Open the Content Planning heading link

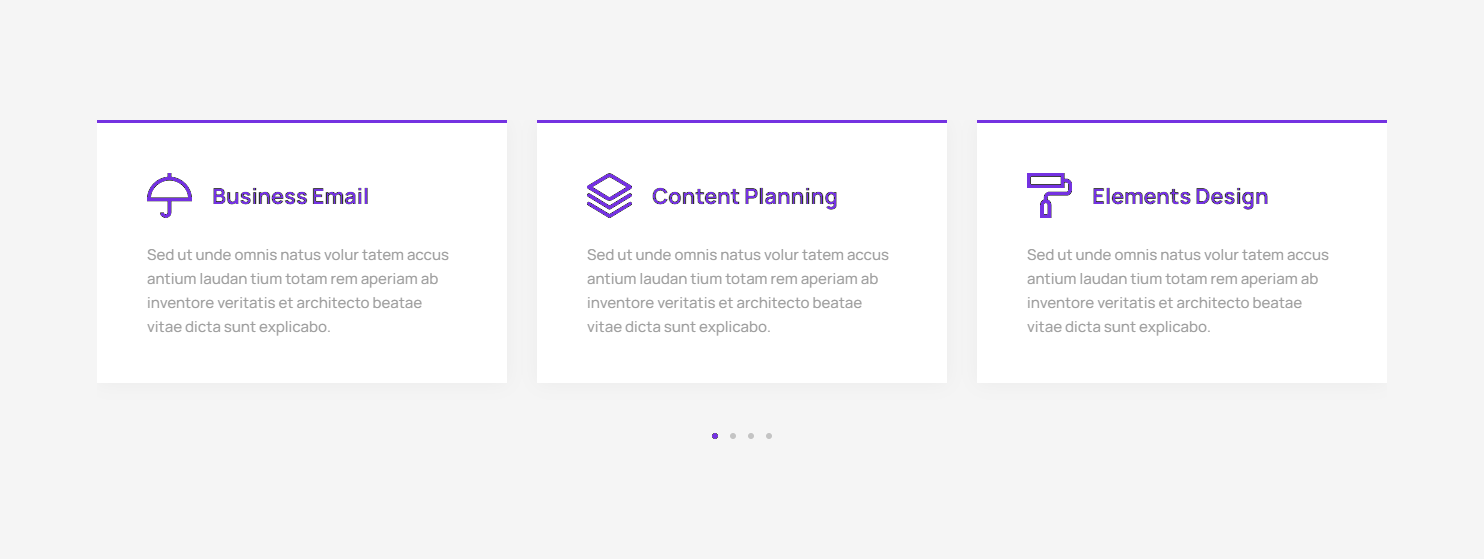(744, 197)
